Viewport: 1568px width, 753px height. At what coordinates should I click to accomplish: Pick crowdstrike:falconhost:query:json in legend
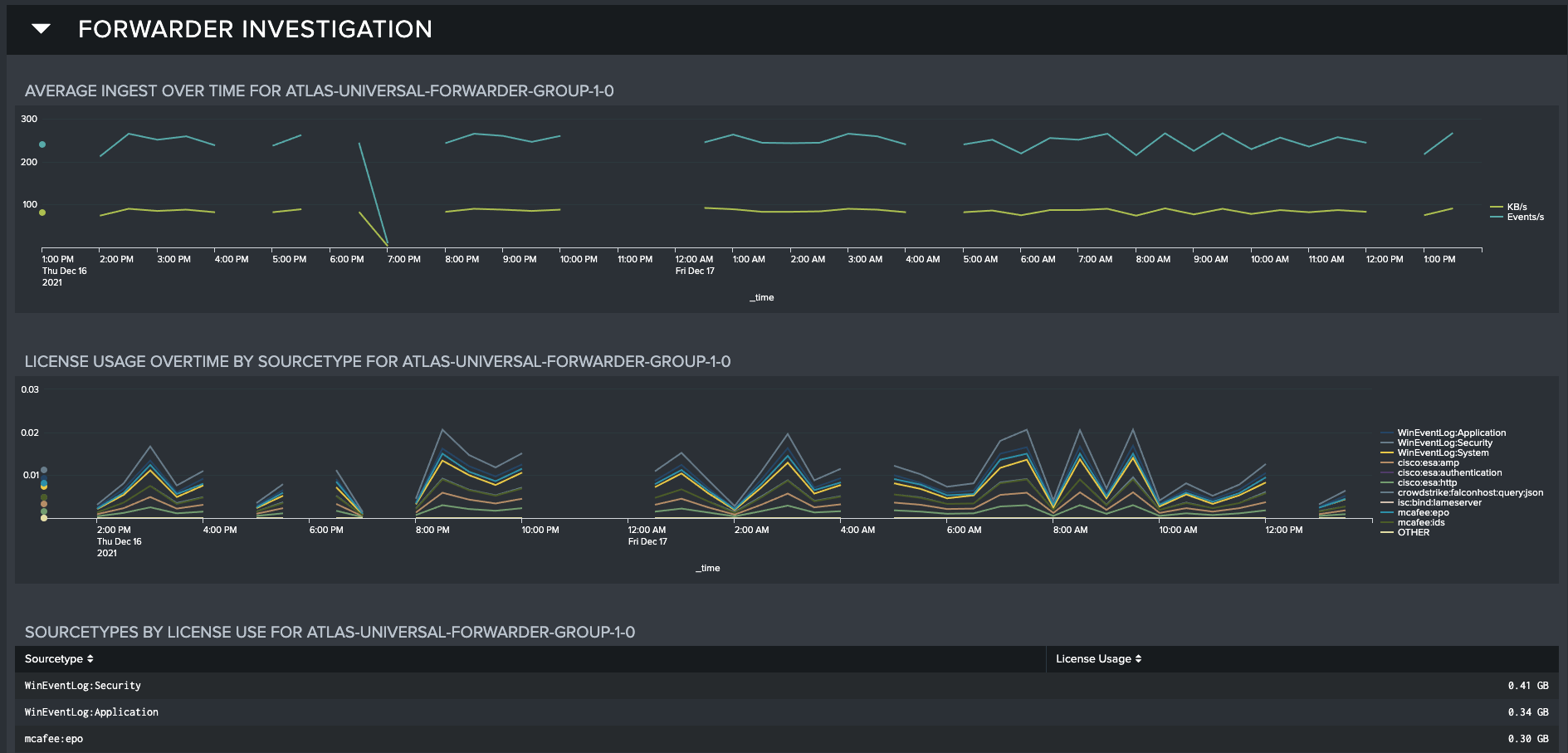1470,492
